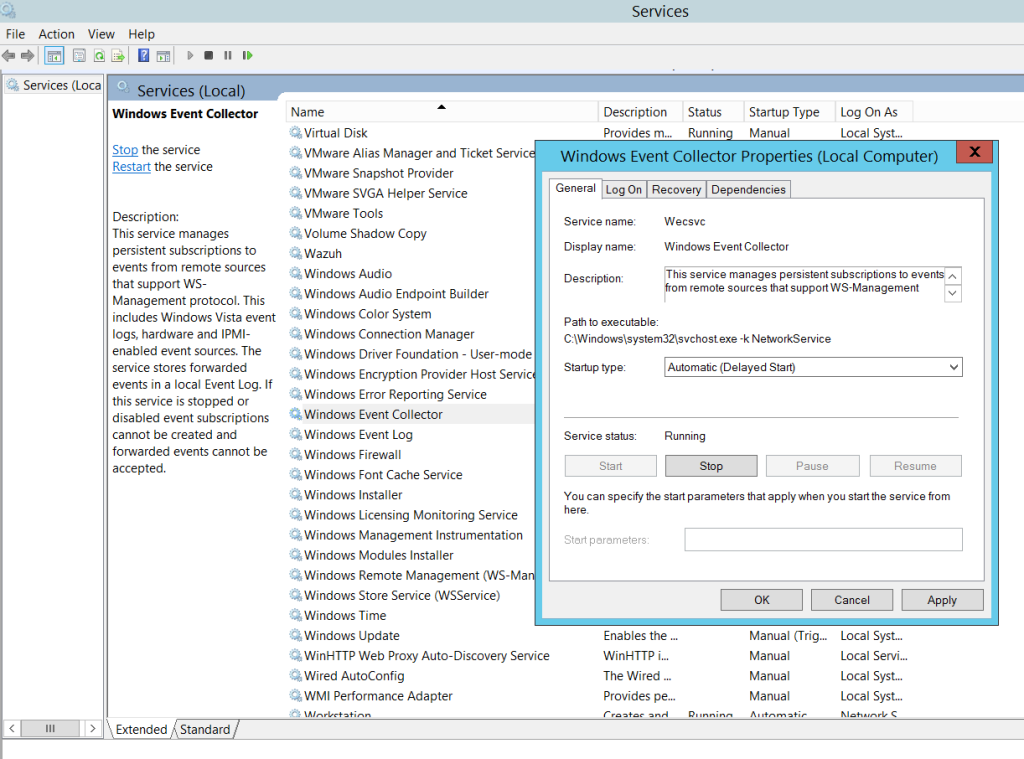Screen dimensions: 1024x759
Task: Click the Pause Service toolbar icon
Action: click(227, 55)
